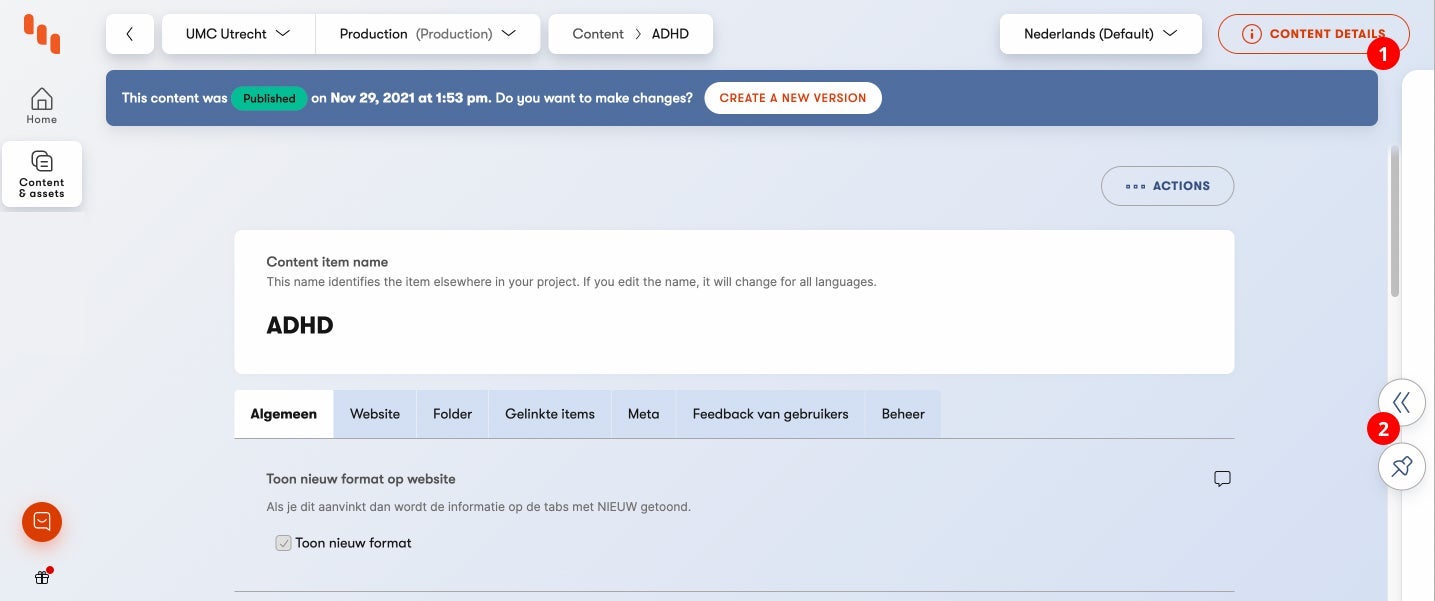Open the gift what's new icon
Viewport: 1435px width, 601px height.
[42, 577]
